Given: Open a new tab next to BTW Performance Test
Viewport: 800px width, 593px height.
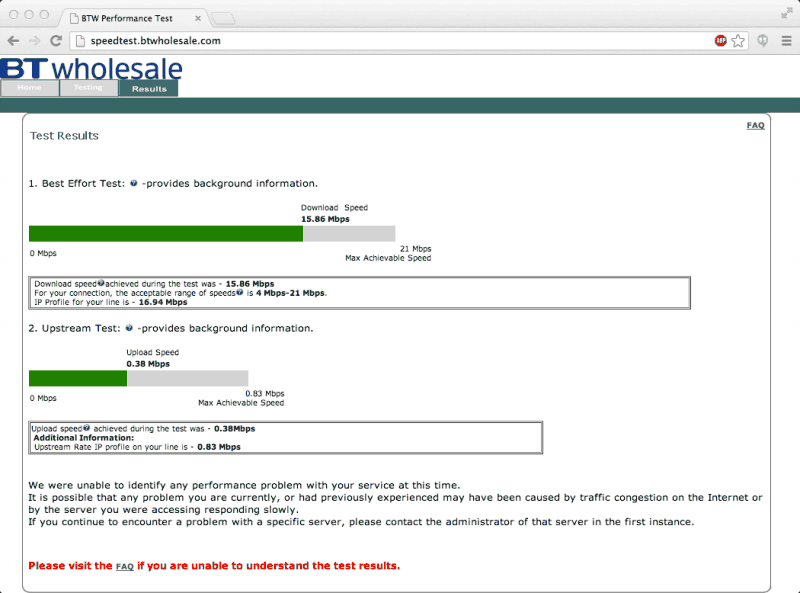Looking at the screenshot, I should pos(223,19).
